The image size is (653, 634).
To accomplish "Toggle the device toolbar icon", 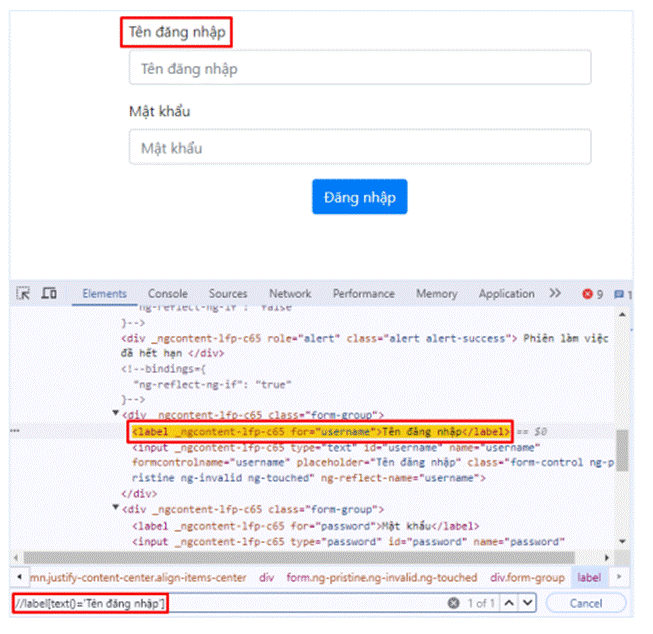I will click(x=49, y=294).
